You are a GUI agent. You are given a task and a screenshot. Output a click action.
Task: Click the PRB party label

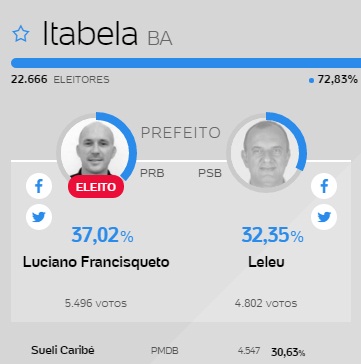click(x=152, y=174)
